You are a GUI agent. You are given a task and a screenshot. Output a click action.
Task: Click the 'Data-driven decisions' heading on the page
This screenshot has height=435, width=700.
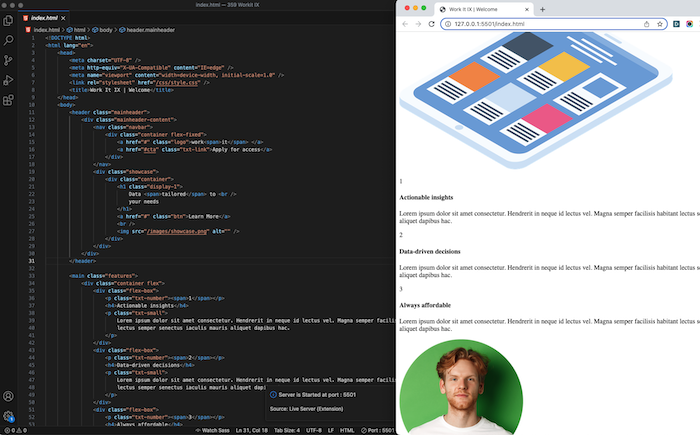pyautogui.click(x=430, y=251)
